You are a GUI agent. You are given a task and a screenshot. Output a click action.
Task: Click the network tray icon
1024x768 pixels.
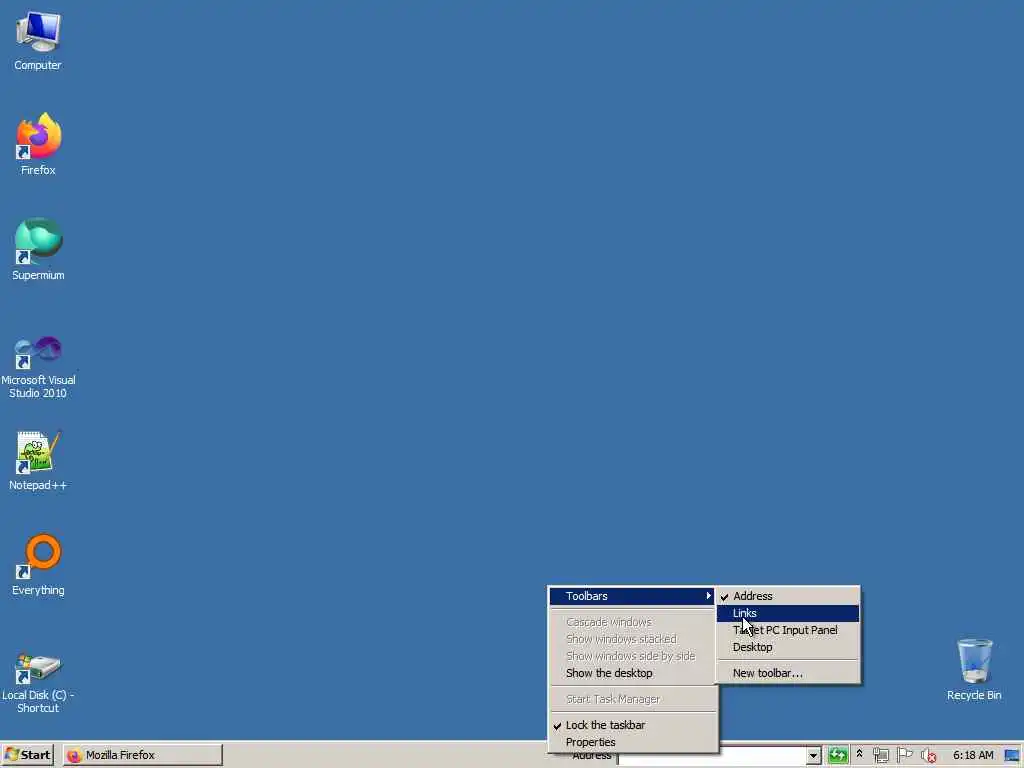(880, 756)
